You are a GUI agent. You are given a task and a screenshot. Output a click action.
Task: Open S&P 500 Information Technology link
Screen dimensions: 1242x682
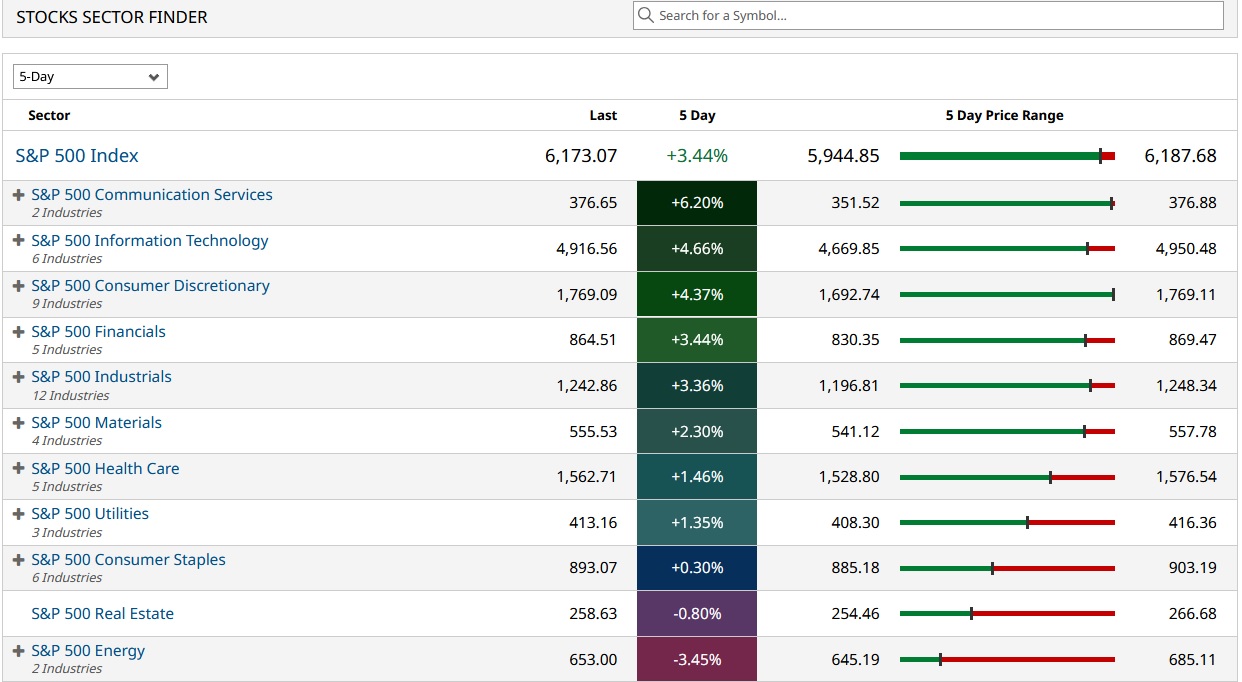(150, 241)
